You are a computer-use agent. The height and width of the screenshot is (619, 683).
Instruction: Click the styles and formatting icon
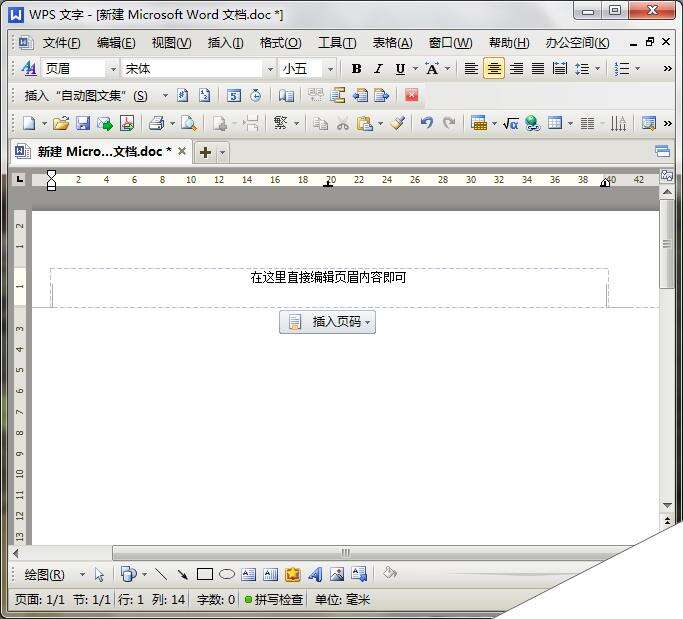coord(29,68)
